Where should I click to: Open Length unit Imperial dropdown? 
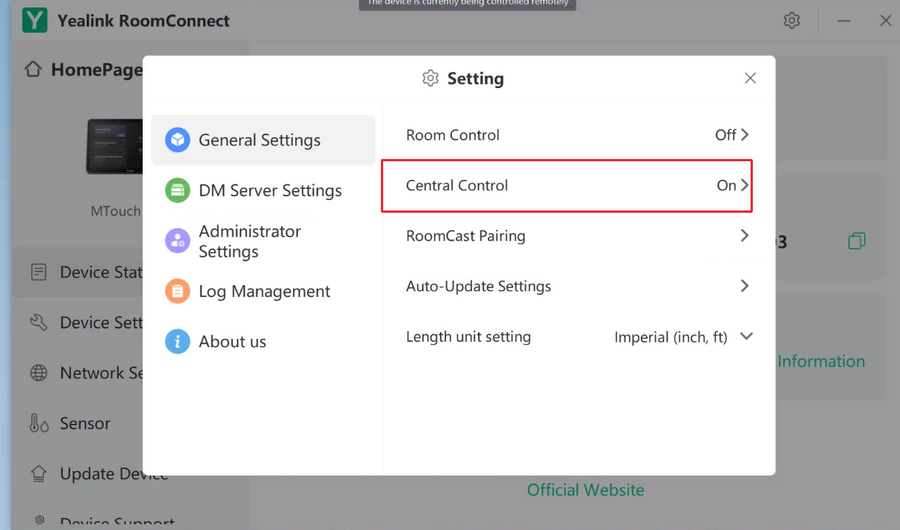[683, 336]
